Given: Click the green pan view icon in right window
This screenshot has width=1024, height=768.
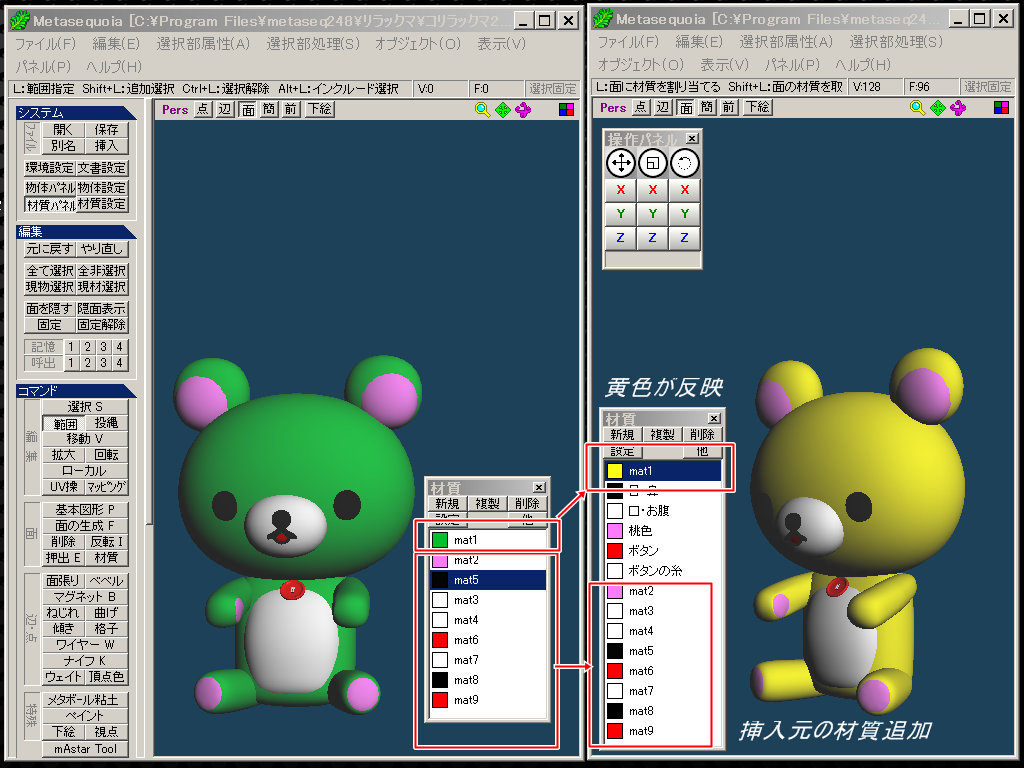Looking at the screenshot, I should tap(937, 108).
